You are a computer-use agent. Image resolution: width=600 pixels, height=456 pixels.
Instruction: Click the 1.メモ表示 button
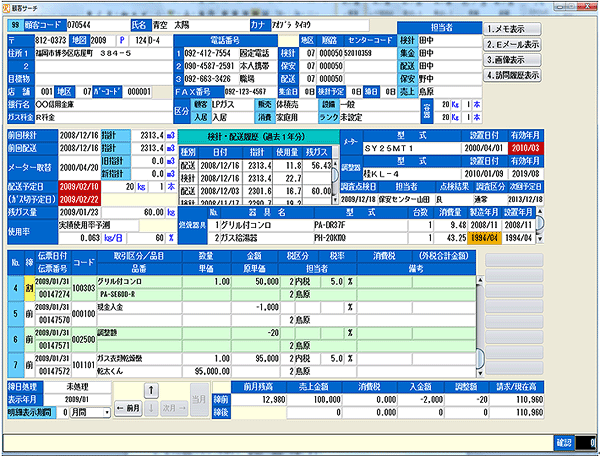click(x=512, y=29)
